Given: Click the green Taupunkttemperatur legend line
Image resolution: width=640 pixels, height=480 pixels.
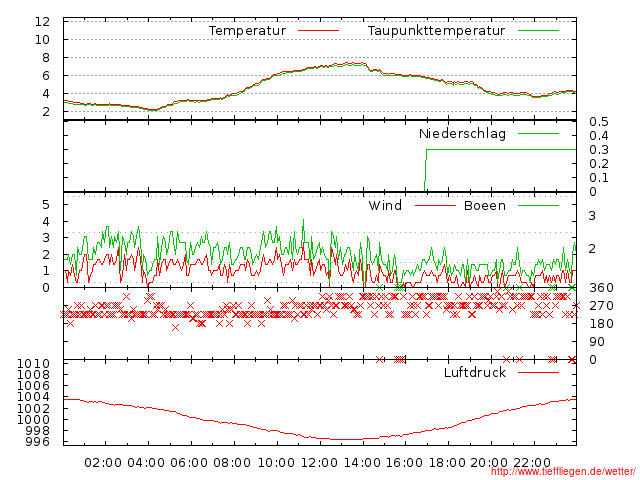Looking at the screenshot, I should [x=538, y=31].
